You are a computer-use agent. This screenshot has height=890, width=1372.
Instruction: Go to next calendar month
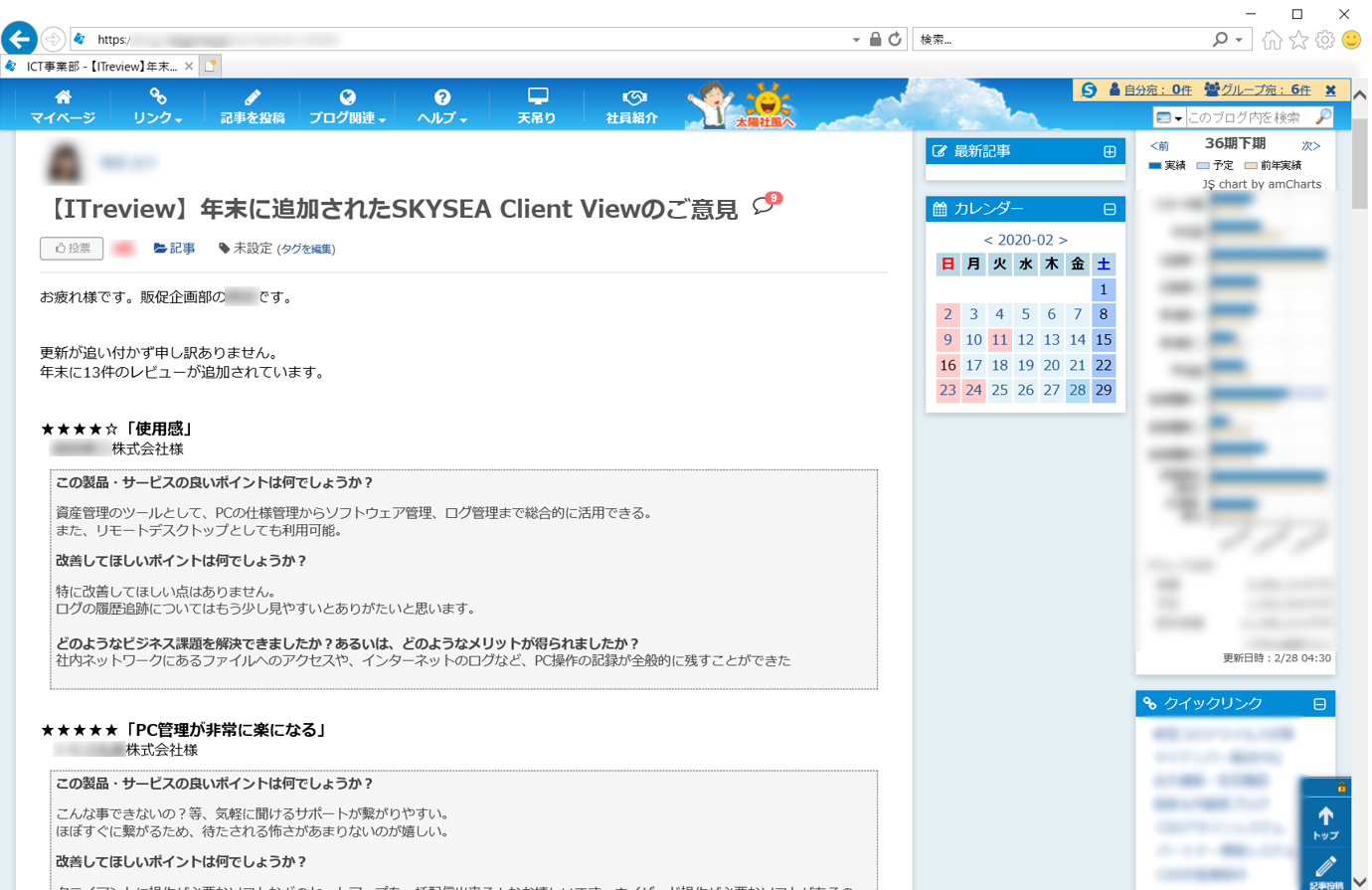click(x=1063, y=240)
